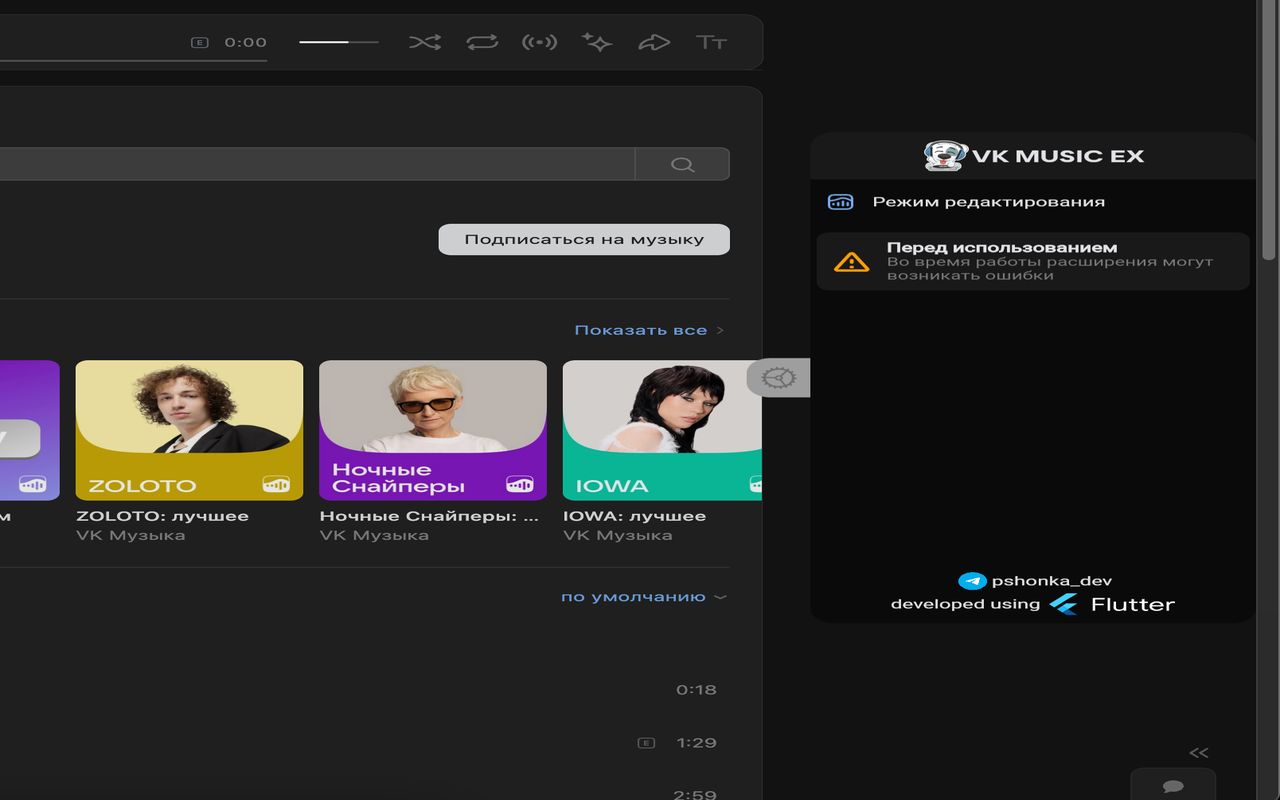Click the track progress bar
The width and height of the screenshot is (1280, 800).
tap(133, 61)
